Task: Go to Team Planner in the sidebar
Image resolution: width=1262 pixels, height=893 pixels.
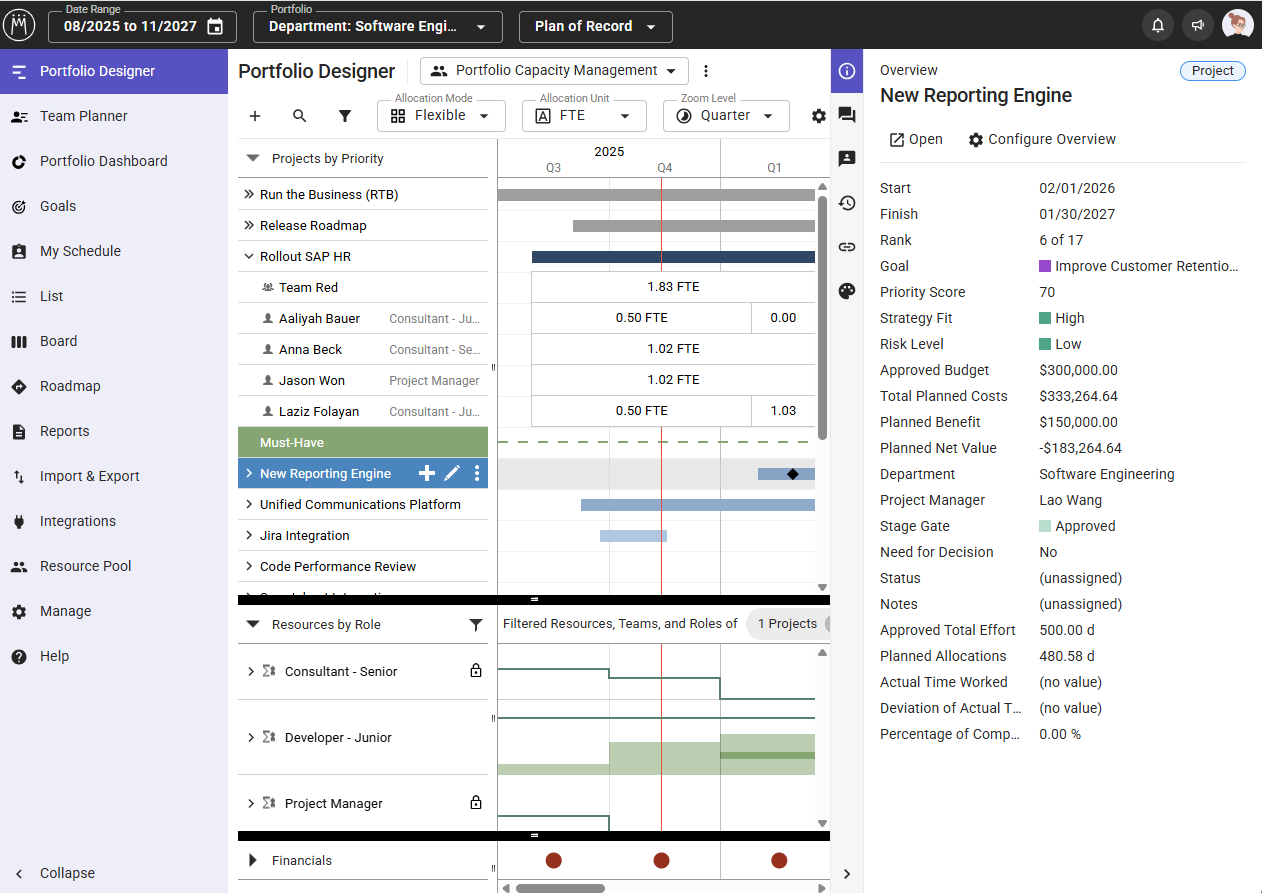Action: click(84, 116)
